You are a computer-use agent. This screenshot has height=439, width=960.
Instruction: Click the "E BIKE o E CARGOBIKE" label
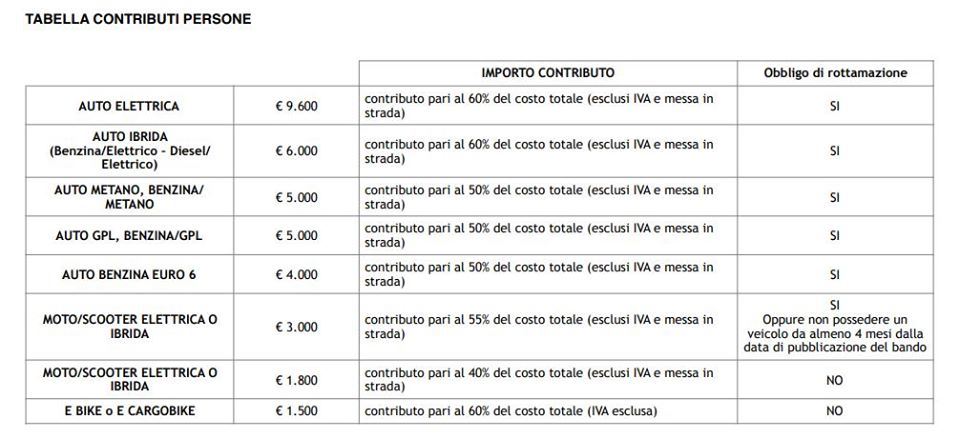[x=129, y=411]
